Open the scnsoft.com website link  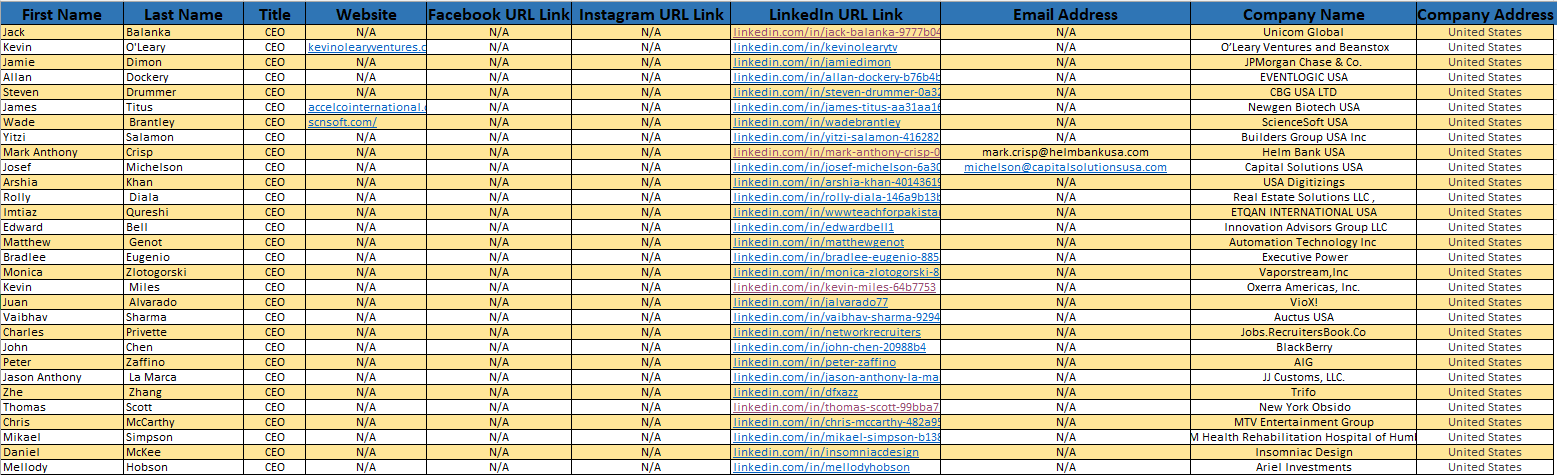342,122
